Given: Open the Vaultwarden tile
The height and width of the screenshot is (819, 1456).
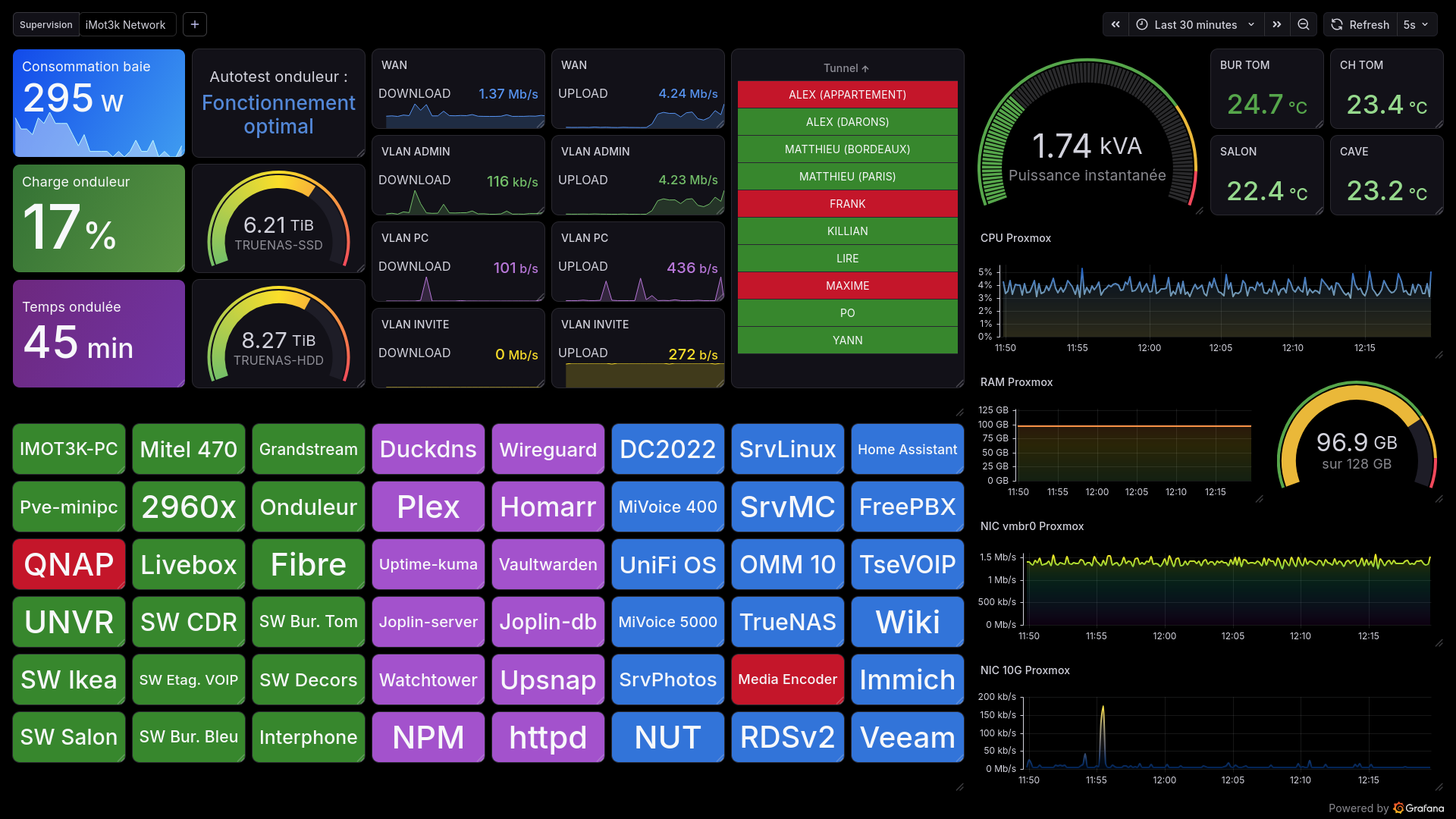Looking at the screenshot, I should [x=548, y=564].
